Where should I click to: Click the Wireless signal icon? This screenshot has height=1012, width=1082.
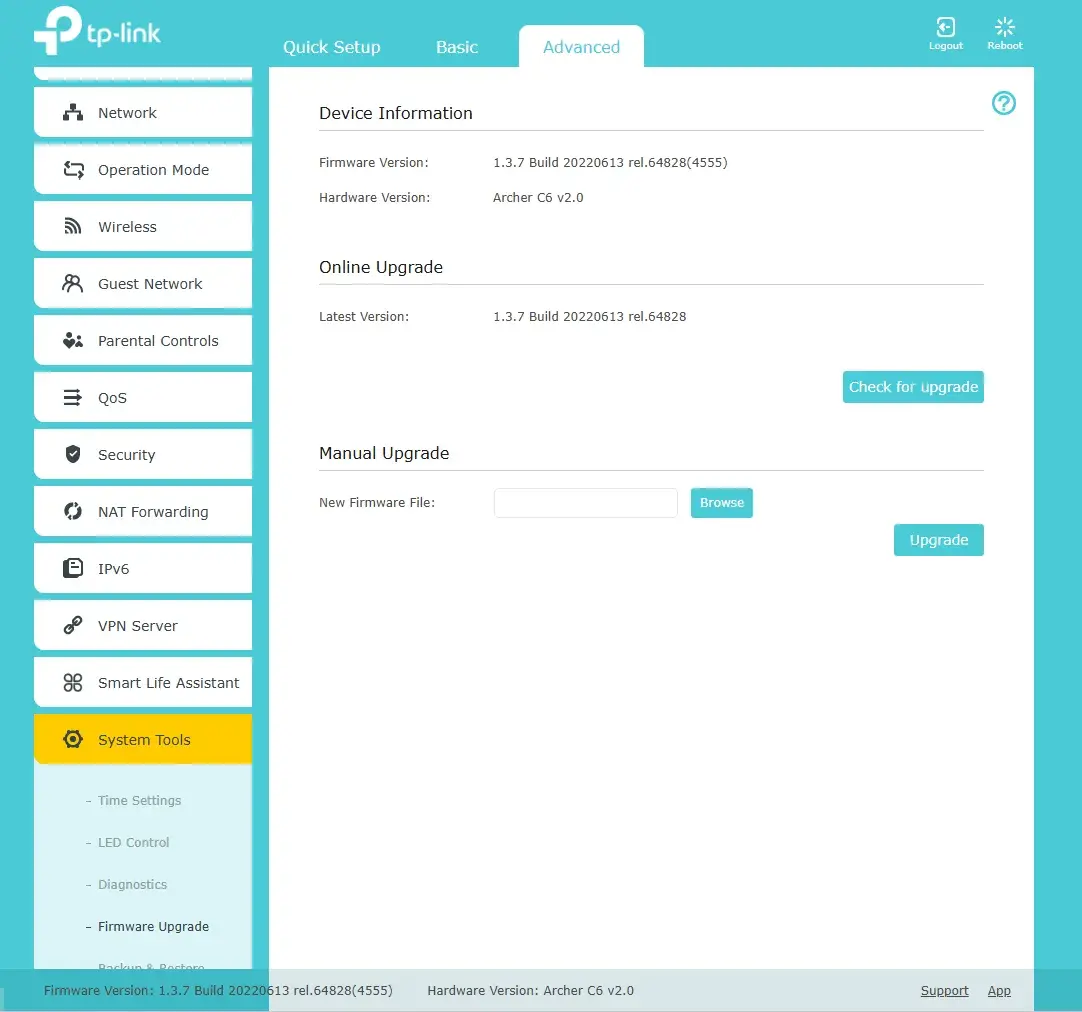point(72,226)
